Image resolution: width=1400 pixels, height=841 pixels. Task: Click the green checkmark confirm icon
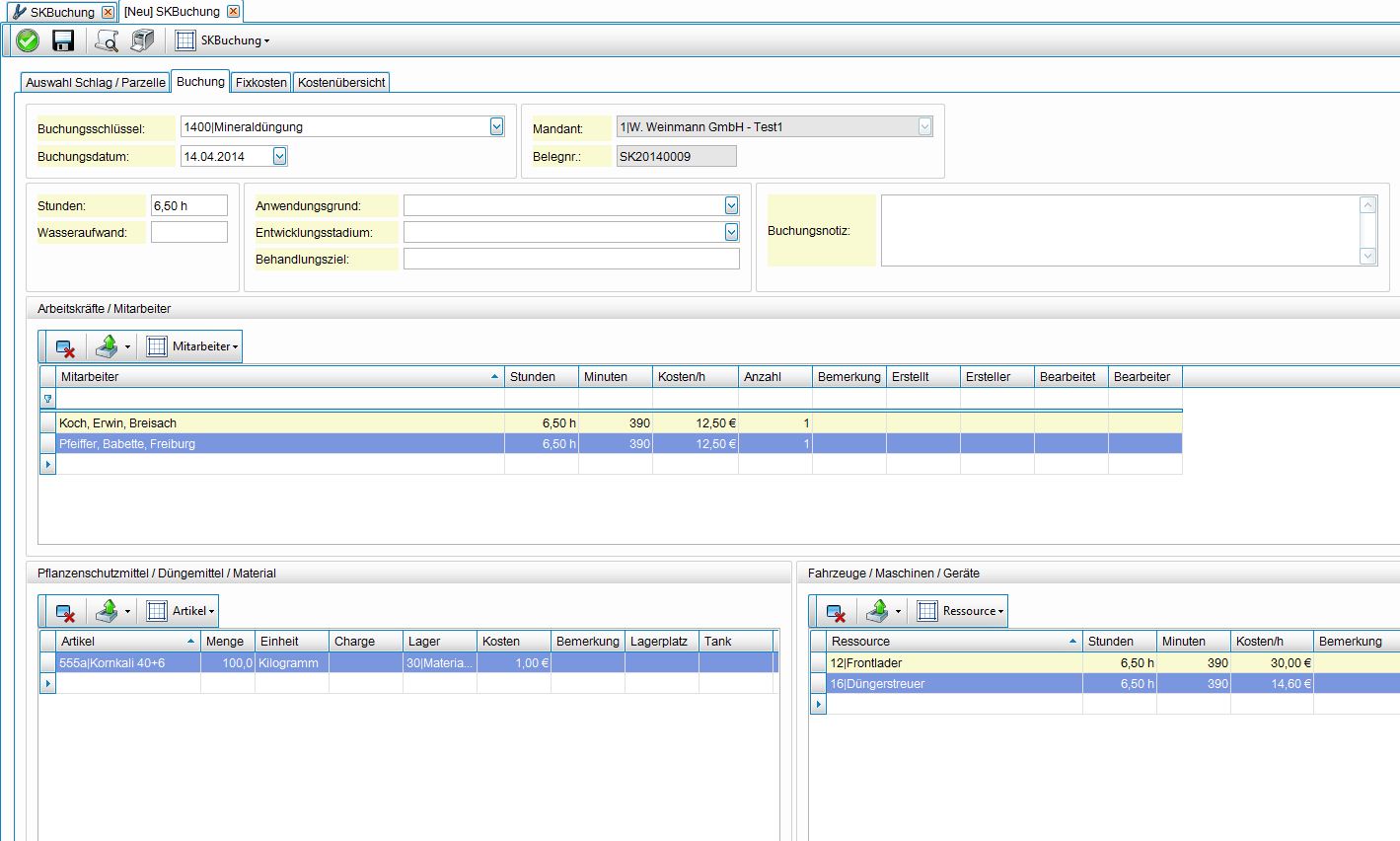click(x=28, y=40)
